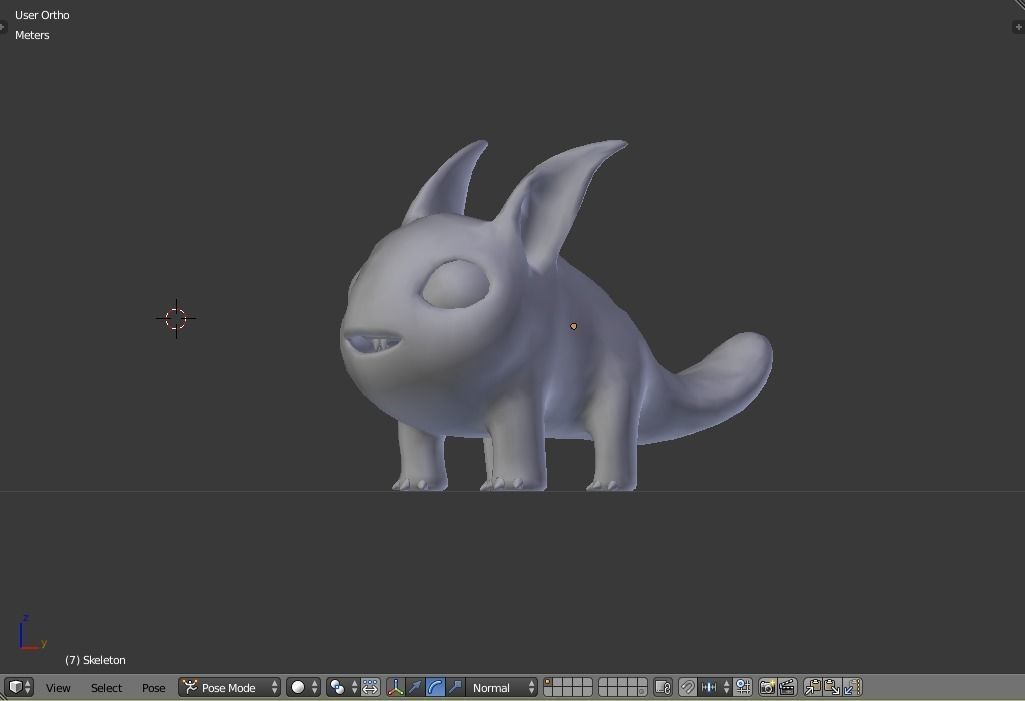Open the Pose menu
Image resolution: width=1025 pixels, height=701 pixels.
pos(154,688)
